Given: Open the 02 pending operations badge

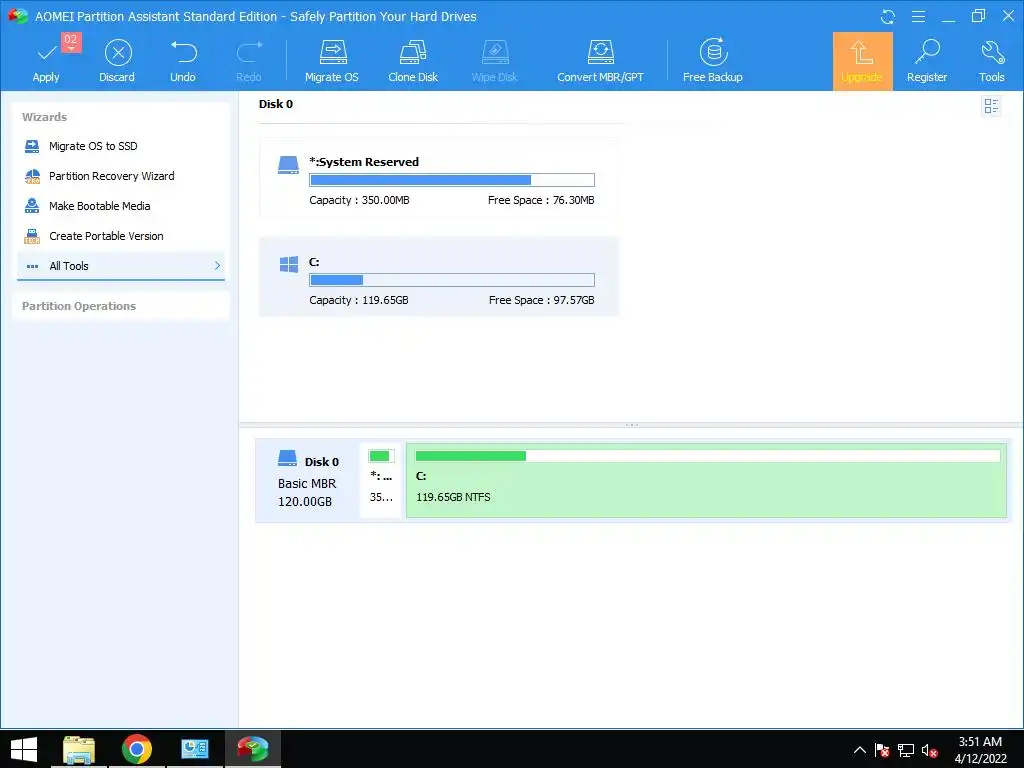Looking at the screenshot, I should 71,41.
